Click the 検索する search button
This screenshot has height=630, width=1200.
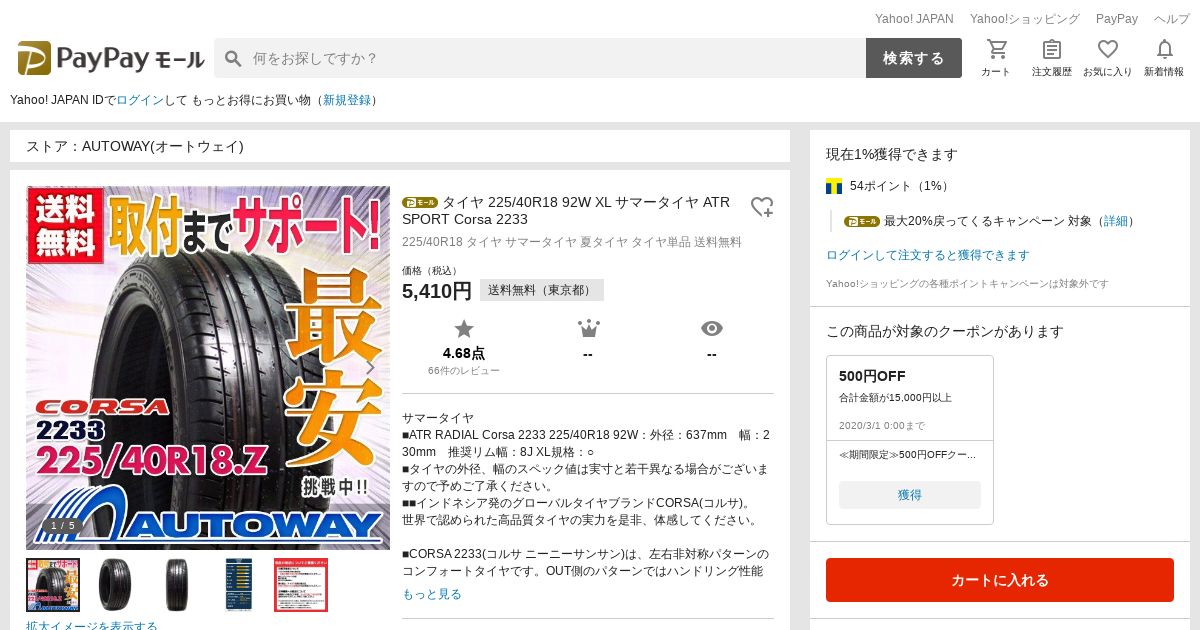(914, 58)
